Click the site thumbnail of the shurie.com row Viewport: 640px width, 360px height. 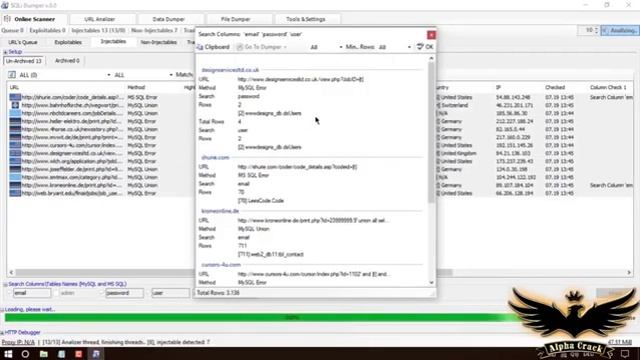(15, 97)
